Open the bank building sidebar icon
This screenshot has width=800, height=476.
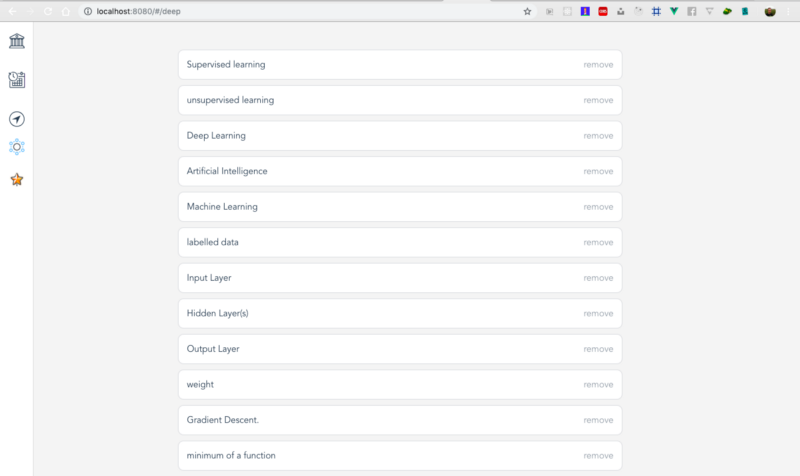[x=16, y=41]
